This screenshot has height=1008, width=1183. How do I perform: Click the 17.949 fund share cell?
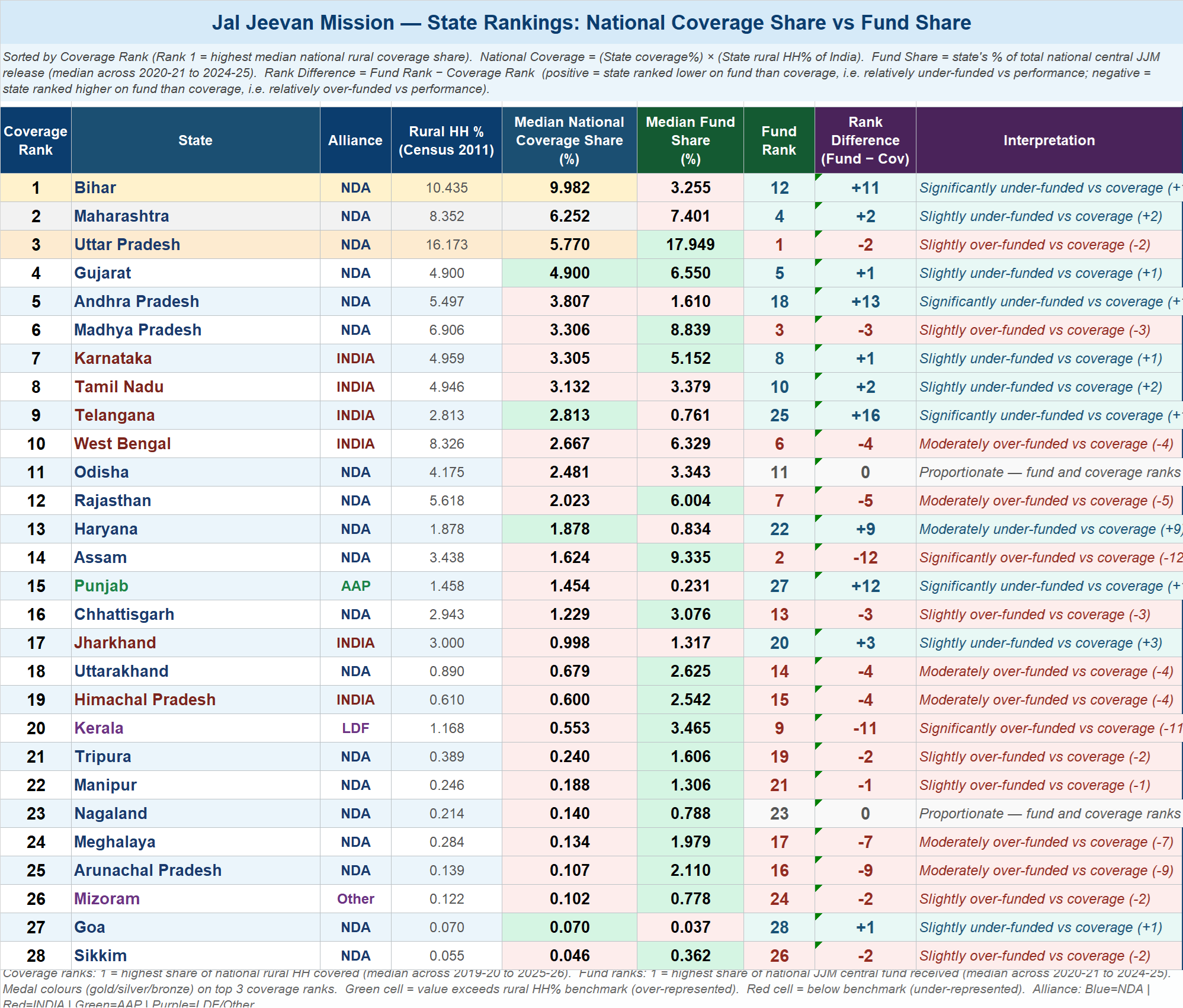pyautogui.click(x=690, y=245)
